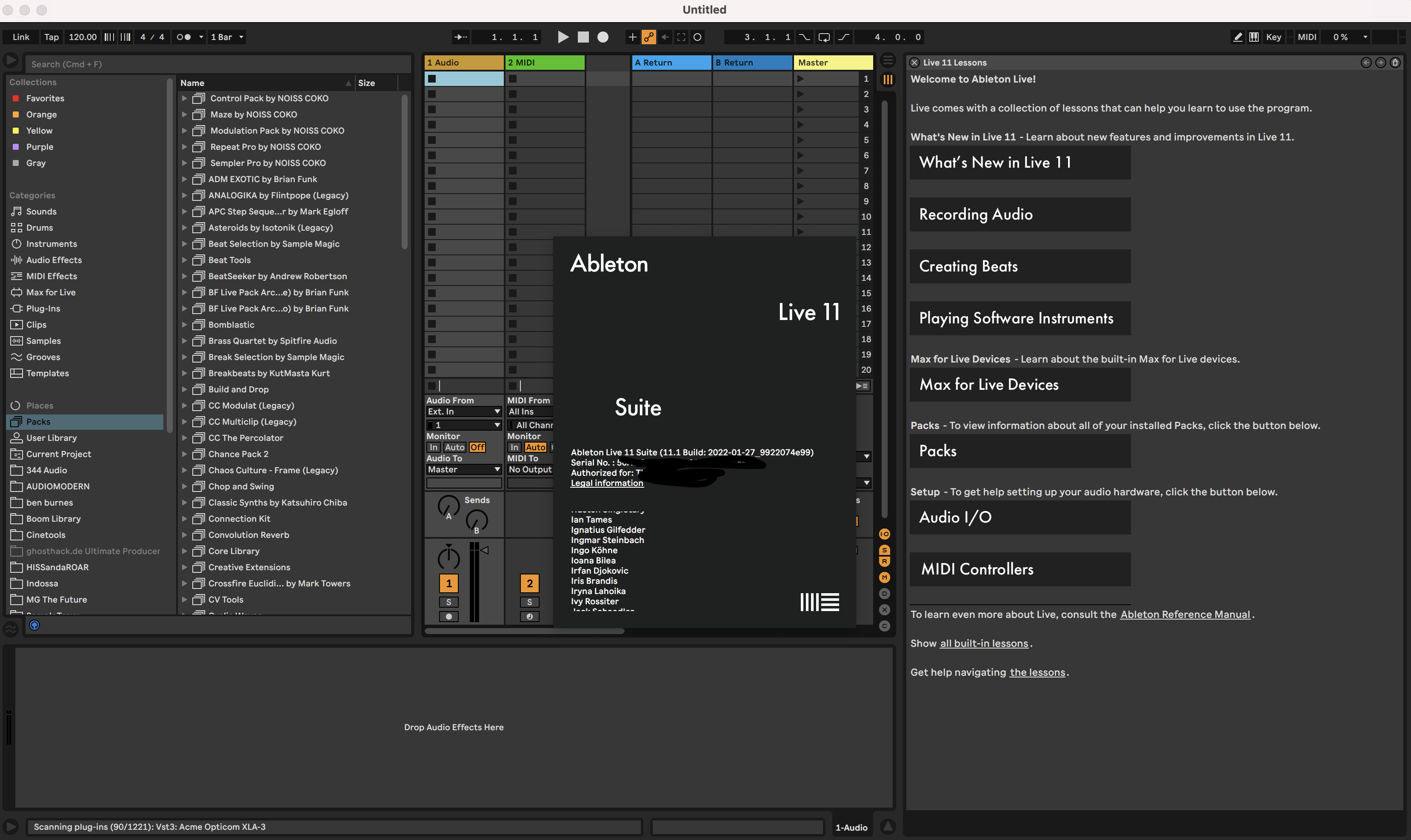Select Samples category in browser
The width and height of the screenshot is (1411, 840).
pos(43,341)
